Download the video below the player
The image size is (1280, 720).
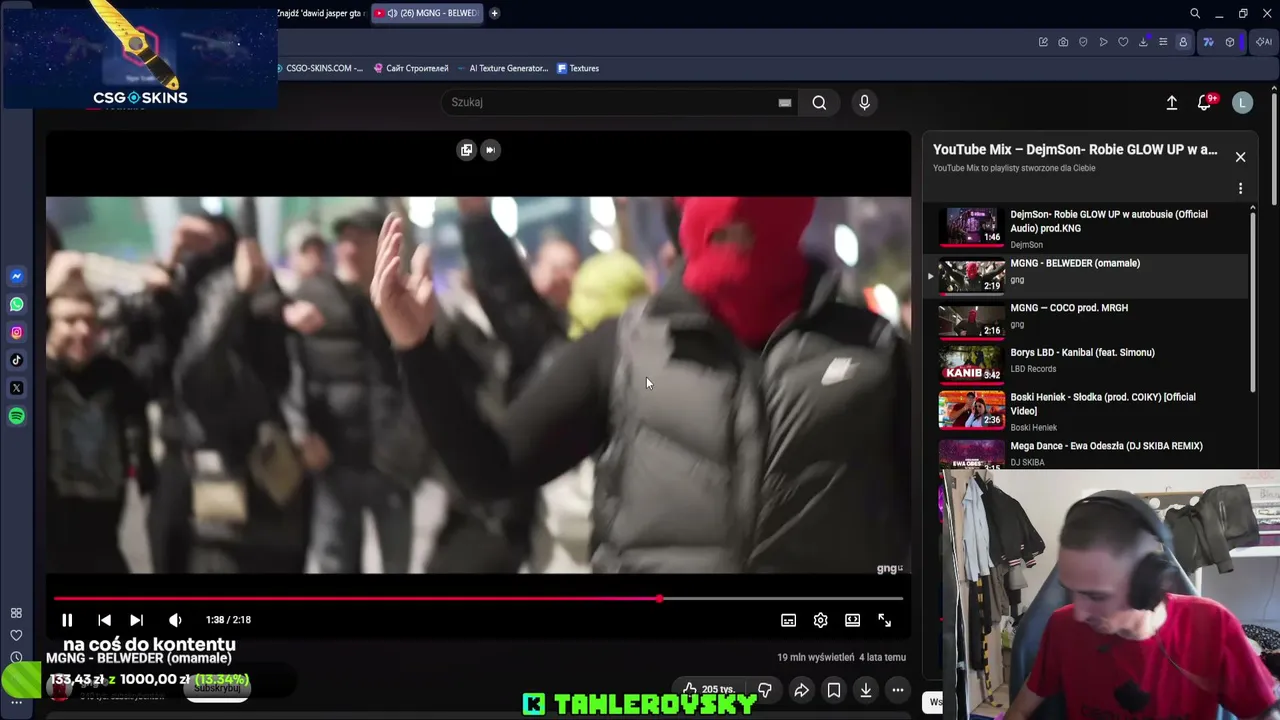866,690
